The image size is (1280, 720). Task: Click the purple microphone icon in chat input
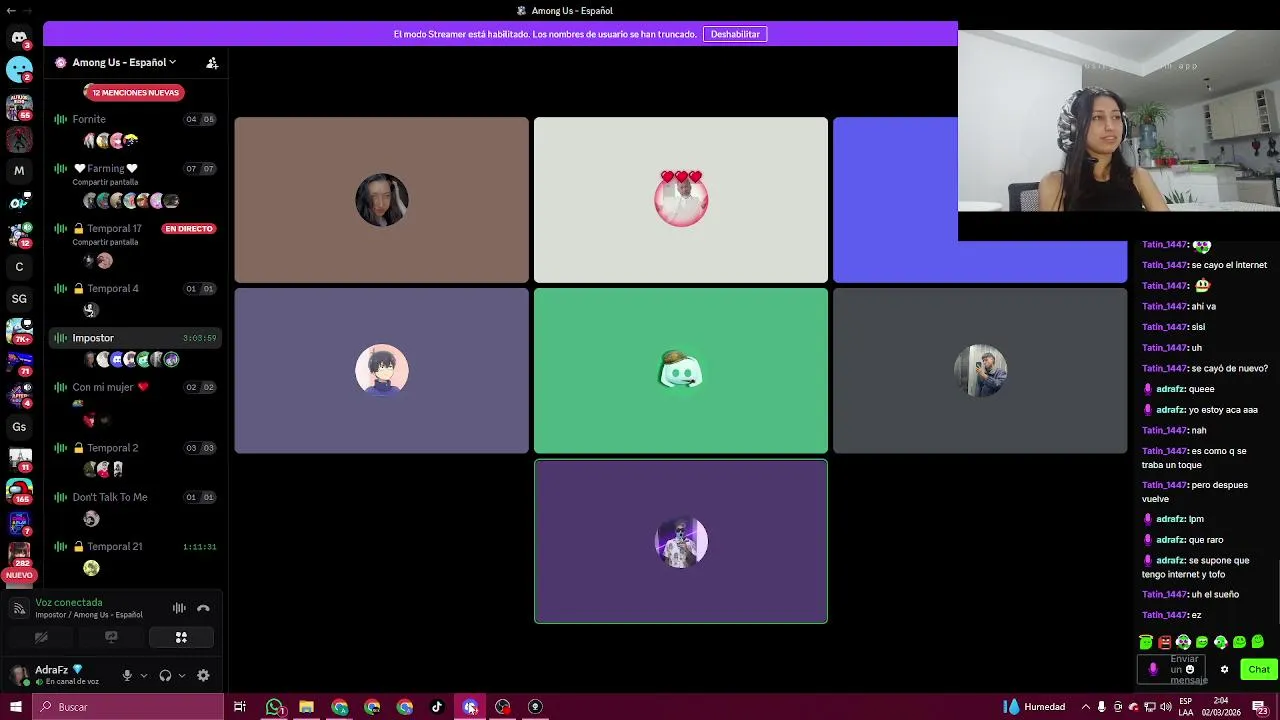point(1152,669)
